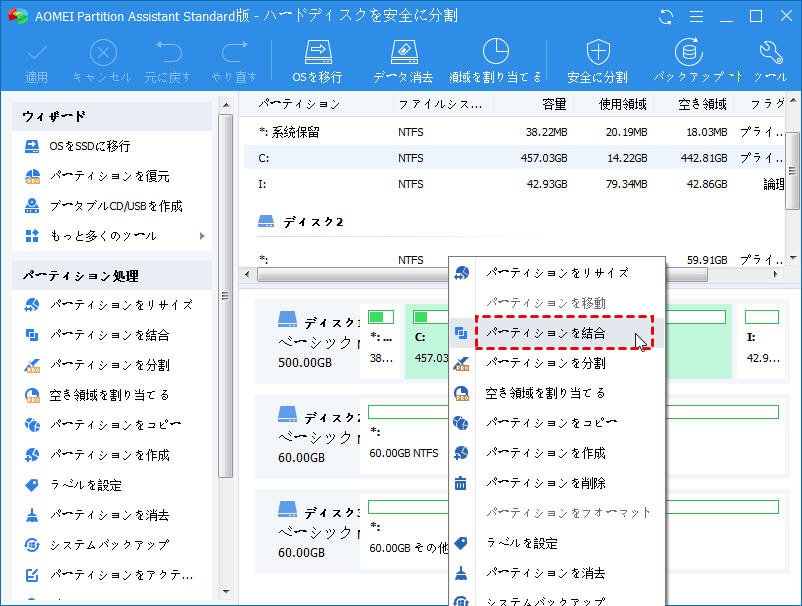This screenshot has width=802, height=606.
Task: Click the パーティション column header
Action: click(x=299, y=104)
